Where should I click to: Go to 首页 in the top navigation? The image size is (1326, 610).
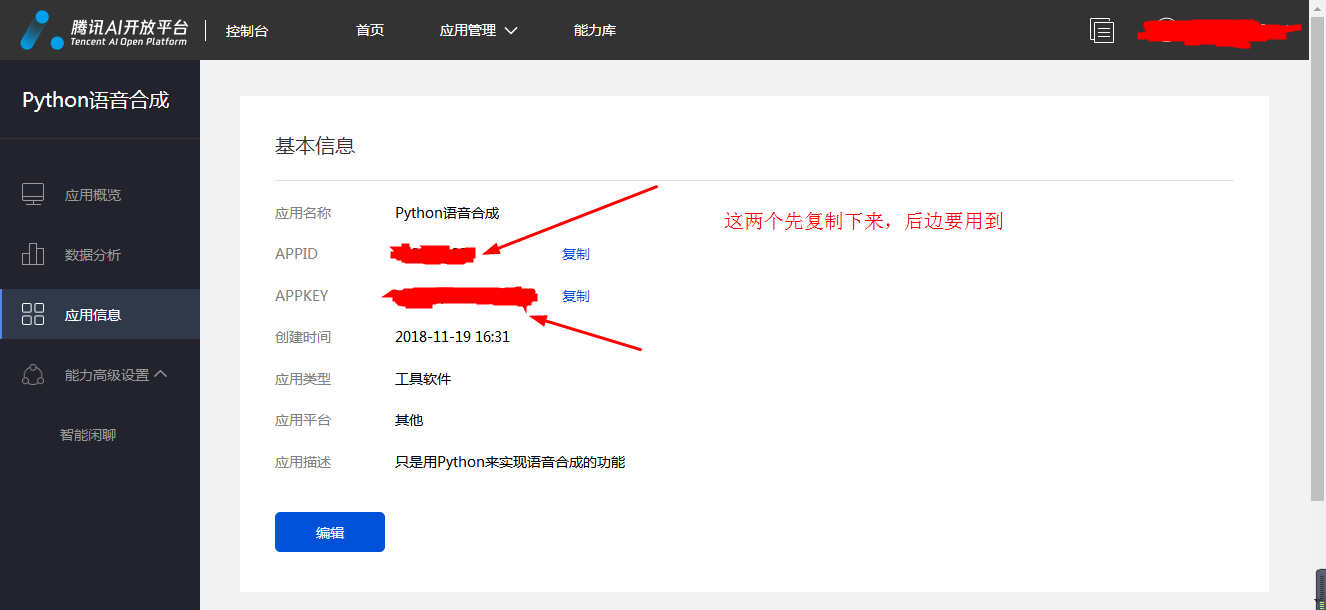click(x=370, y=30)
